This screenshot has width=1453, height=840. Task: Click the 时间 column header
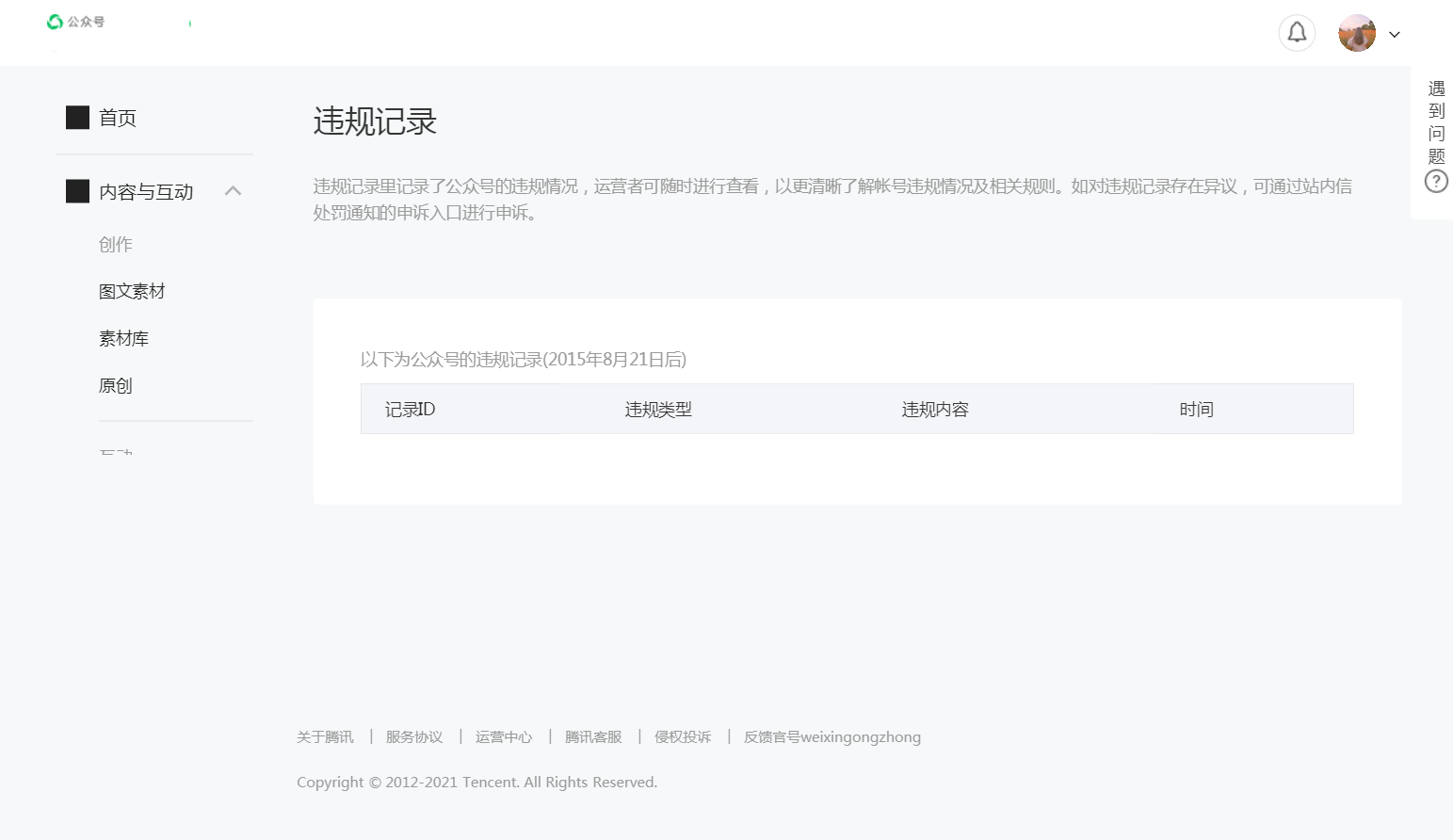1196,410
